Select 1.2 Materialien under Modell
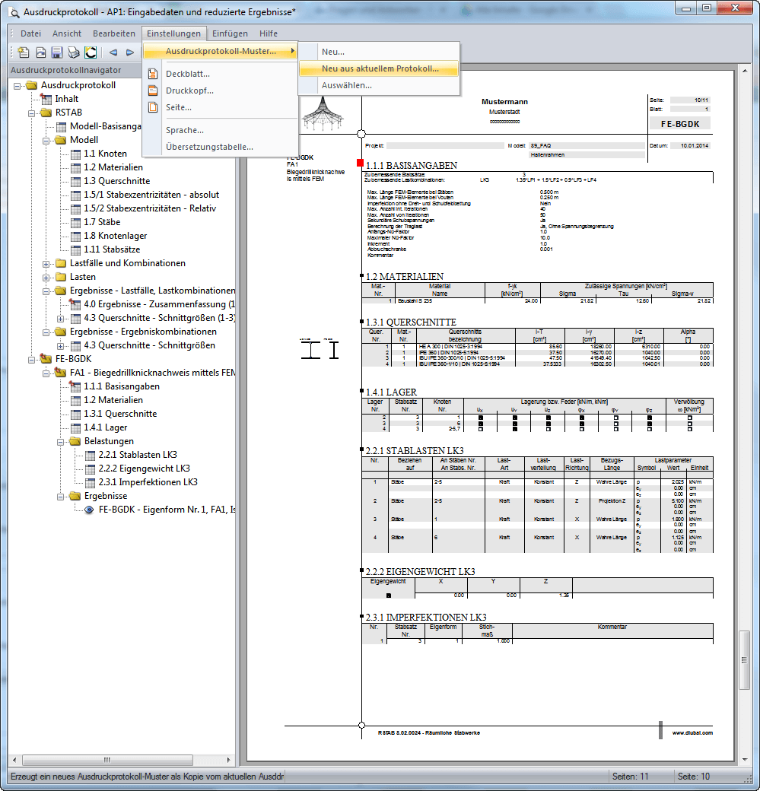This screenshot has height=791, width=760. pos(113,167)
